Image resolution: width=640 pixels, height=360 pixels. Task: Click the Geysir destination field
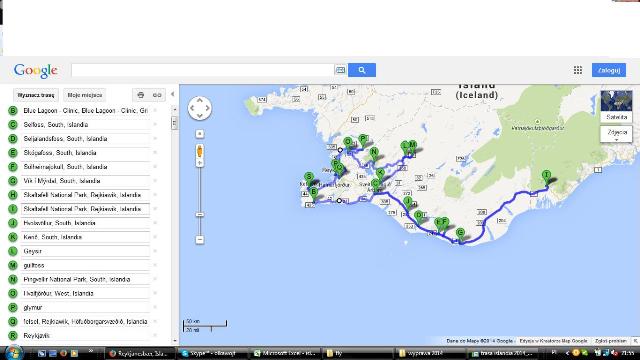tap(86, 251)
